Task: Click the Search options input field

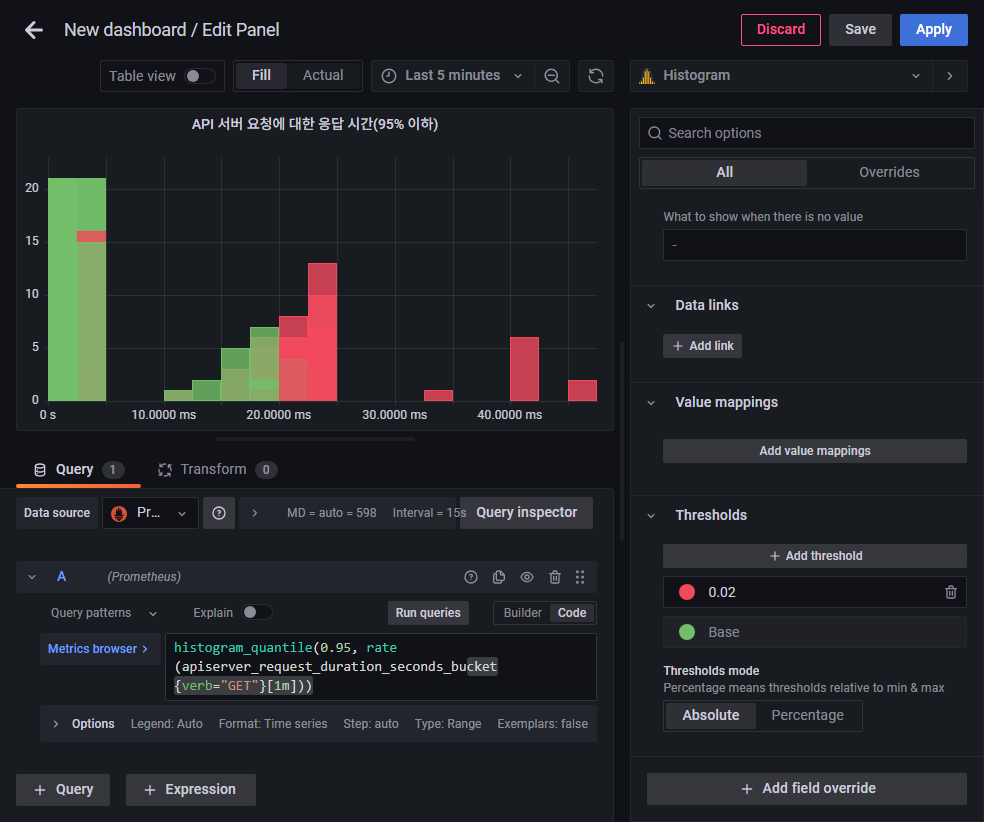Action: pos(806,133)
